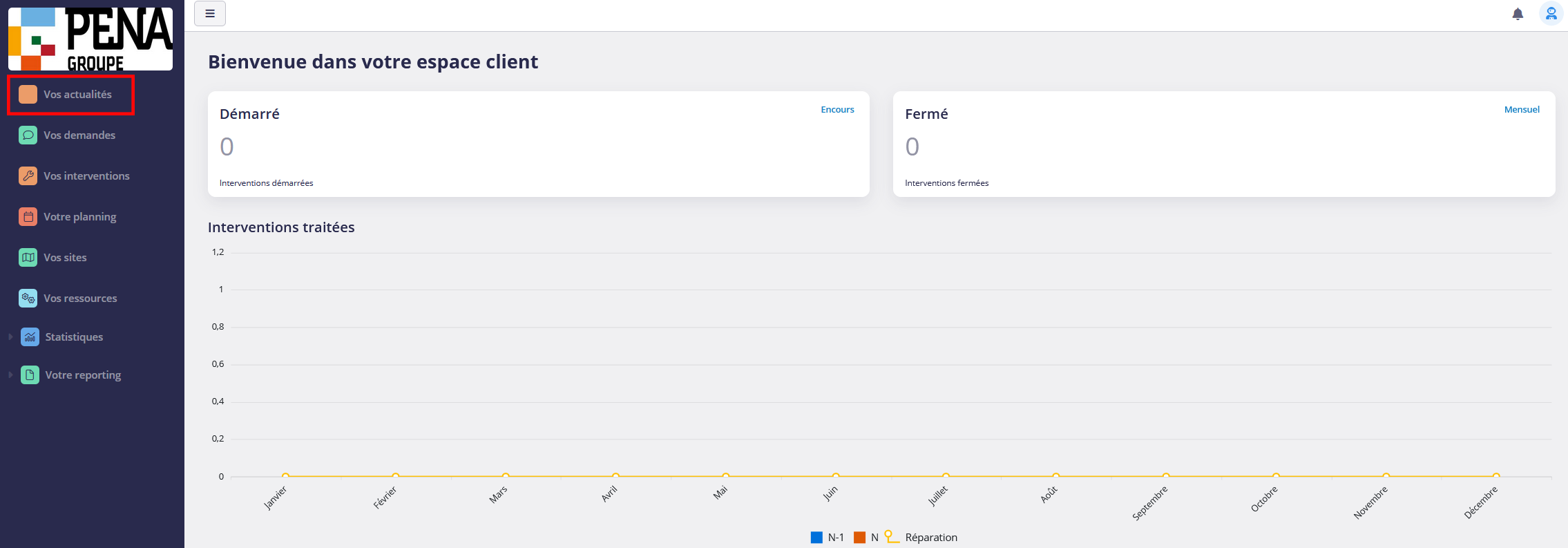Click the Mensuel link

pos(1522,109)
